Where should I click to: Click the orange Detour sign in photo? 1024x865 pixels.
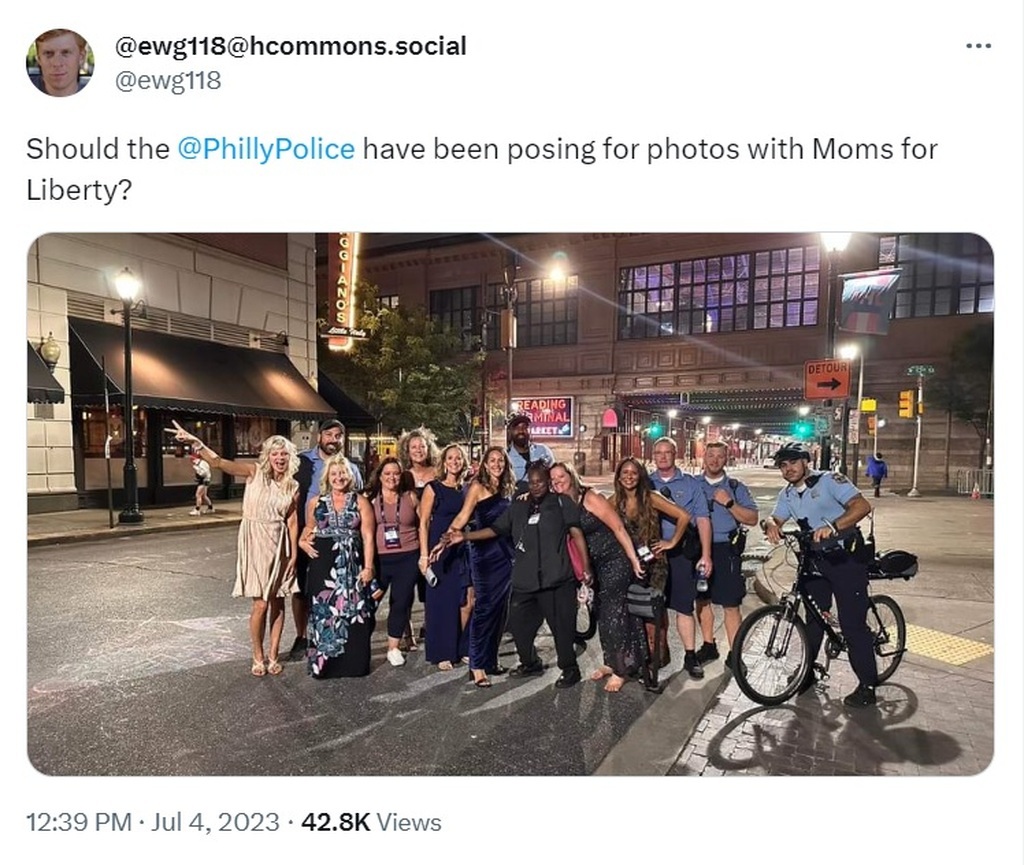pyautogui.click(x=827, y=379)
